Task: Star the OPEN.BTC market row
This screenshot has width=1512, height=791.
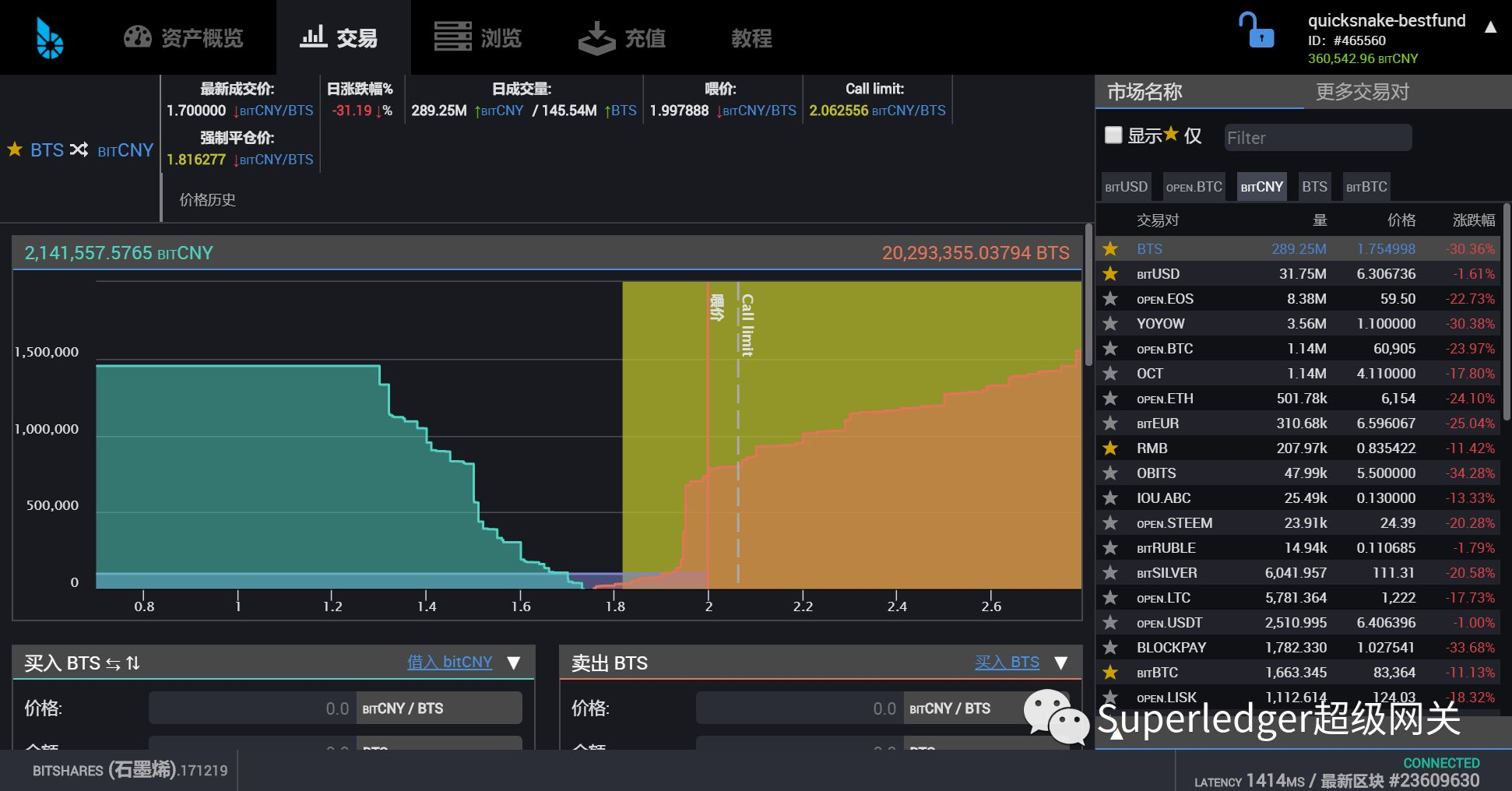Action: coord(1110,348)
